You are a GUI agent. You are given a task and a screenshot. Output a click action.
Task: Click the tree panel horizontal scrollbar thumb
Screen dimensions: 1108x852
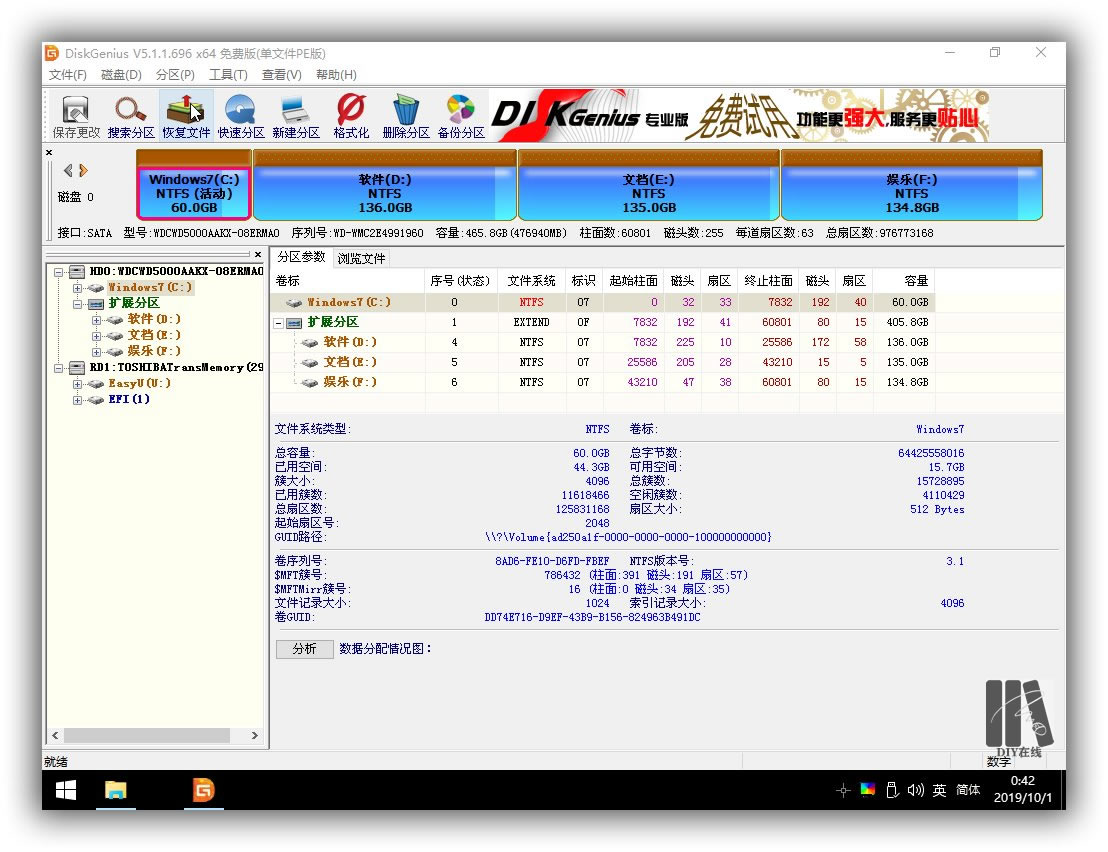pyautogui.click(x=147, y=735)
